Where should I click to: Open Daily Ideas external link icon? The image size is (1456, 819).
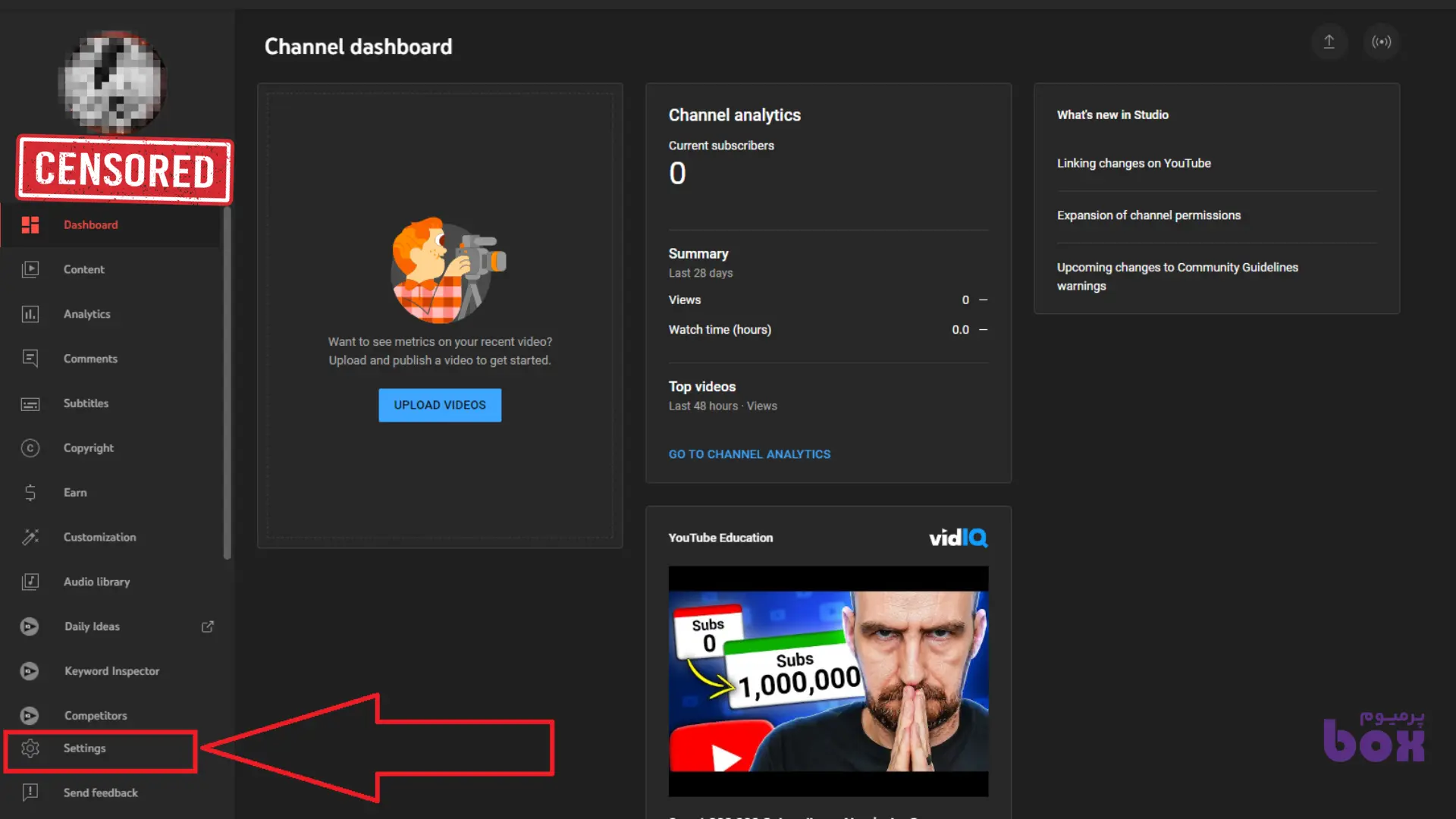click(x=208, y=626)
